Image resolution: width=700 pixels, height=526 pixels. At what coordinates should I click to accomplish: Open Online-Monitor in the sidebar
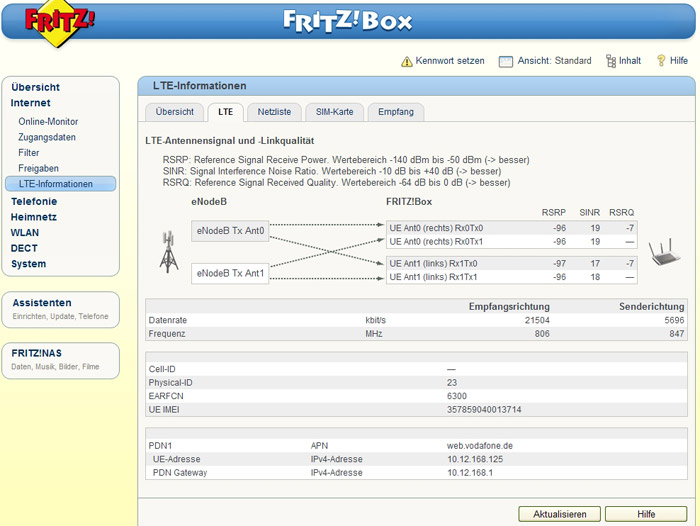coord(48,121)
